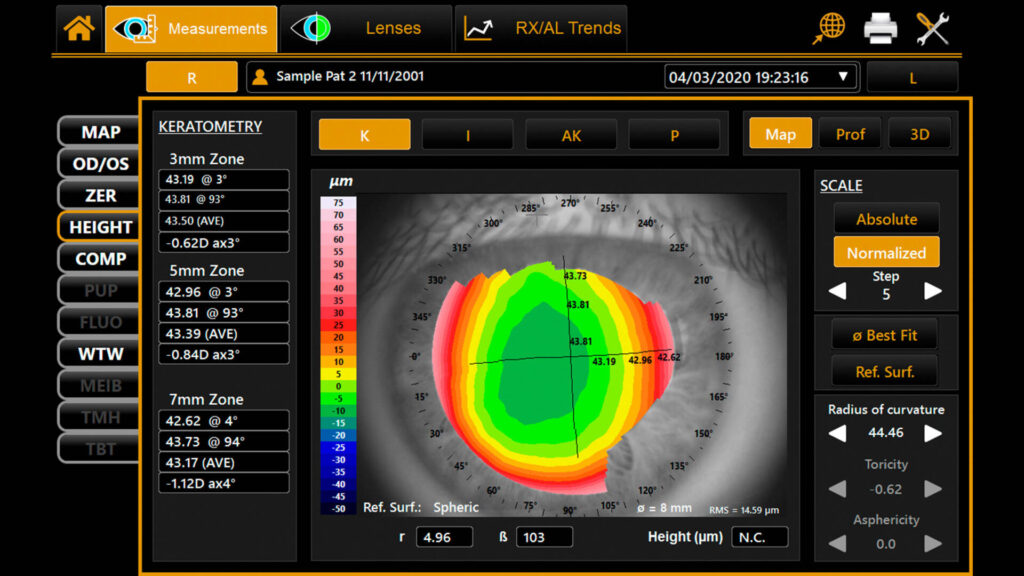Click the micrometer color scale bar
Image resolution: width=1024 pixels, height=576 pixels.
(x=338, y=355)
